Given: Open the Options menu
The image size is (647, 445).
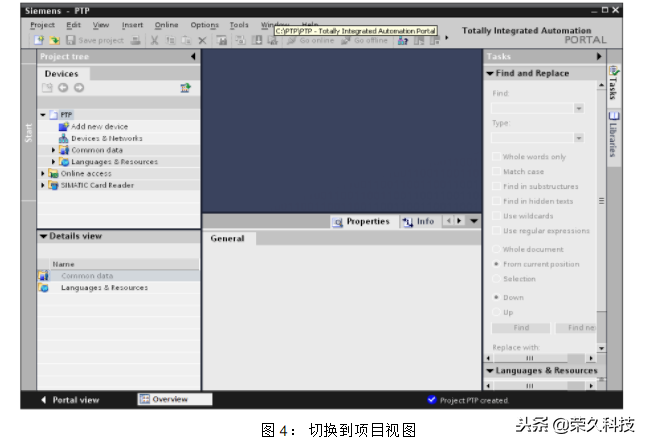Looking at the screenshot, I should tap(204, 25).
